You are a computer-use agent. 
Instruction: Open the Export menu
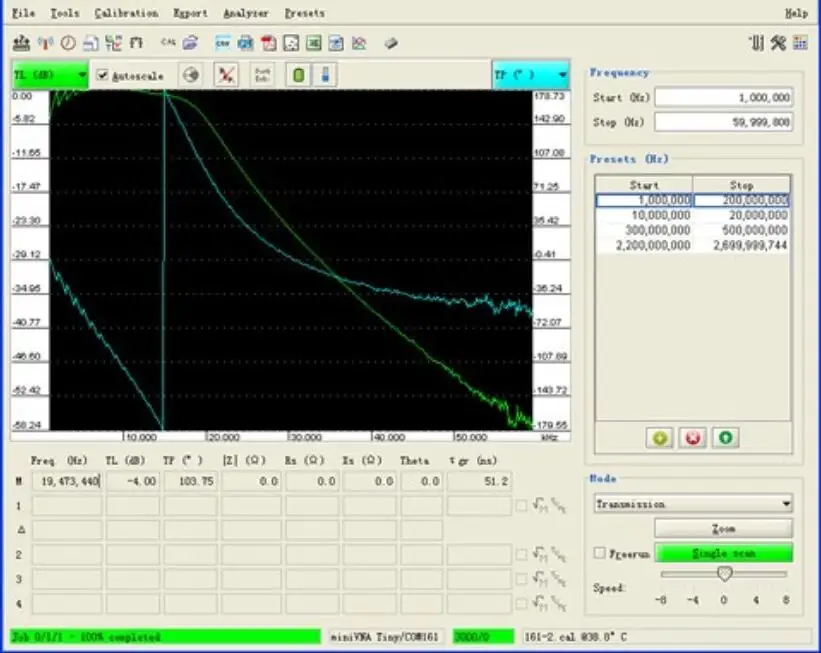[190, 13]
